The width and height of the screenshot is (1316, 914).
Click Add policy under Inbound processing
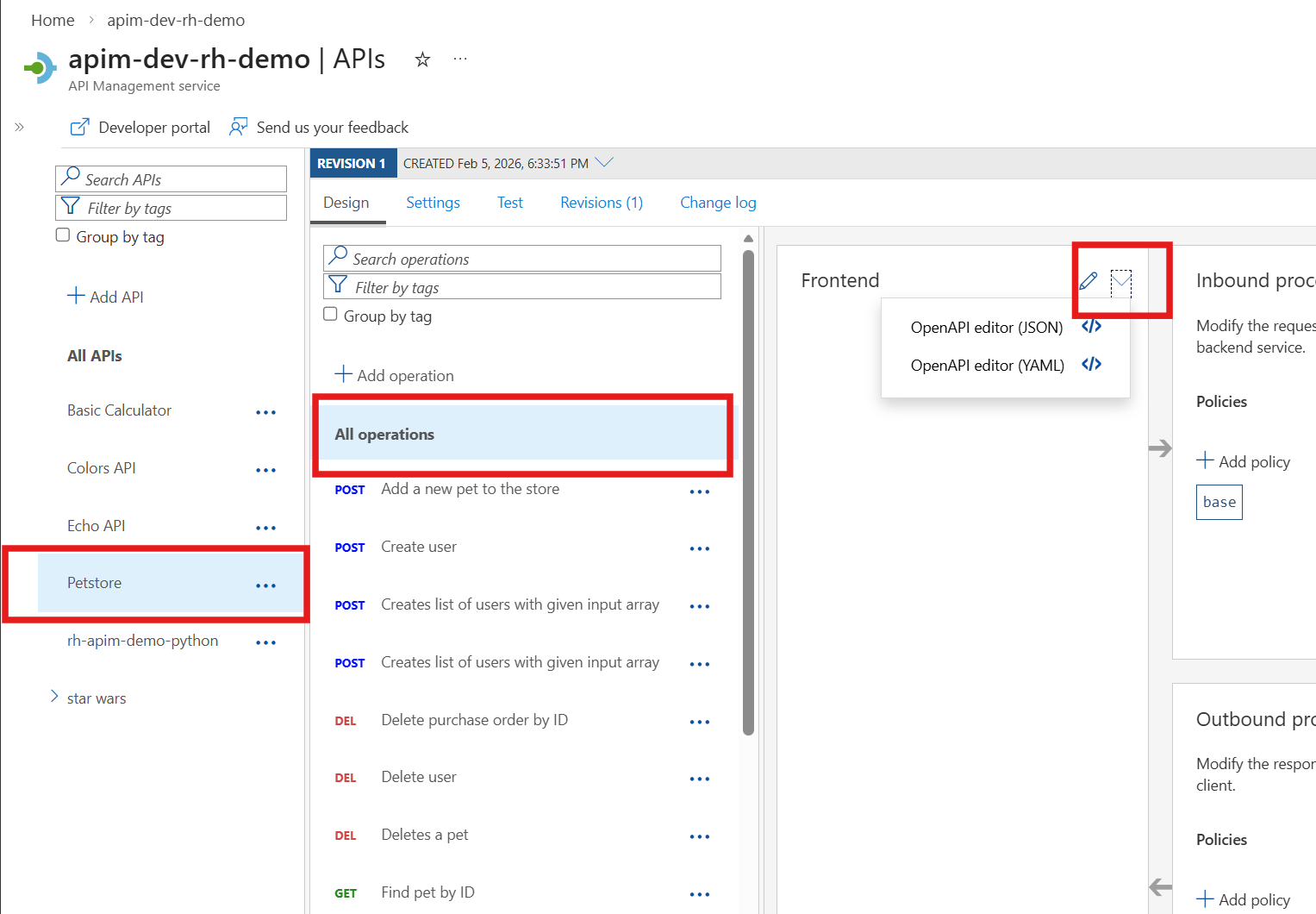pos(1244,461)
